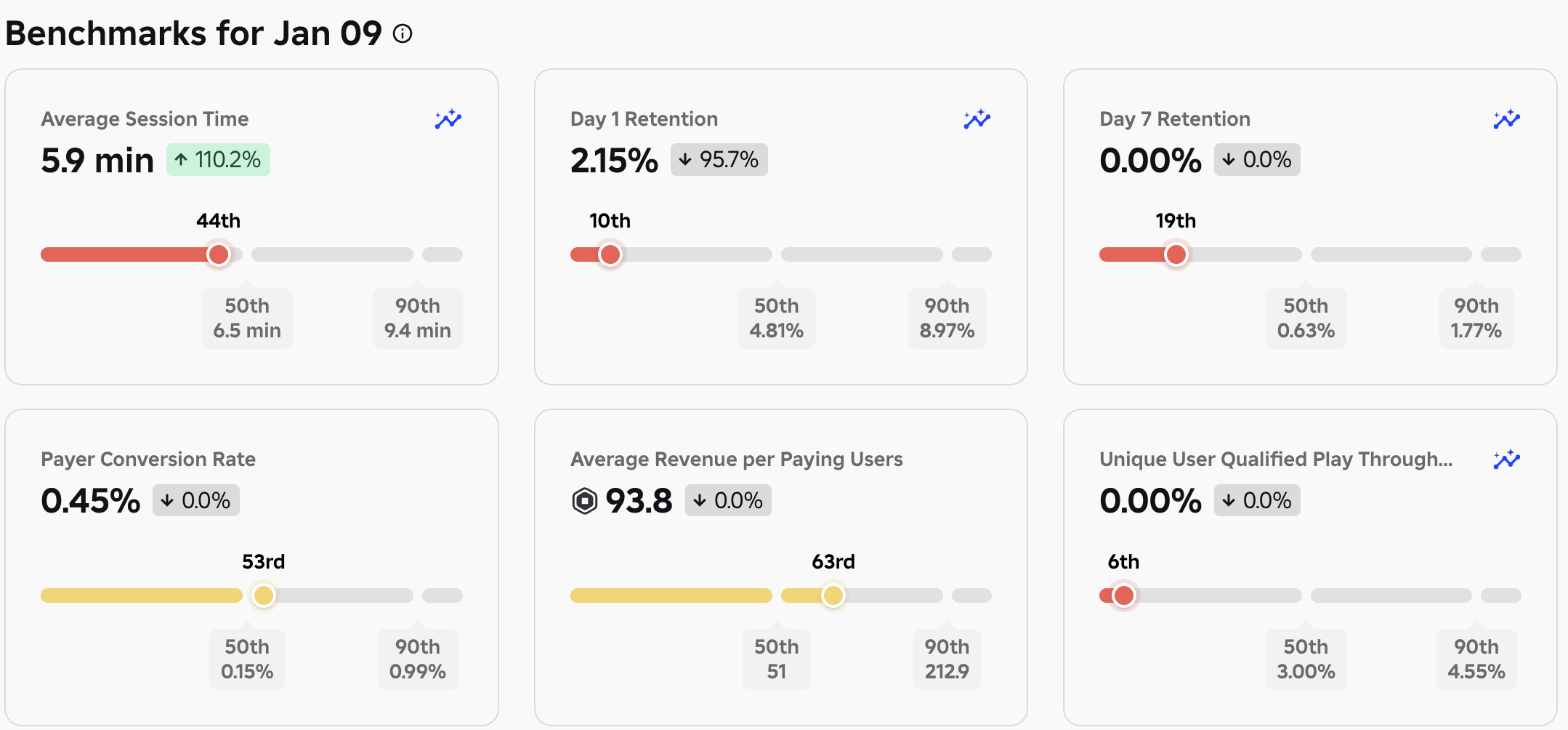Click the 0.0% badge on Day 7 Retention

tap(1256, 159)
